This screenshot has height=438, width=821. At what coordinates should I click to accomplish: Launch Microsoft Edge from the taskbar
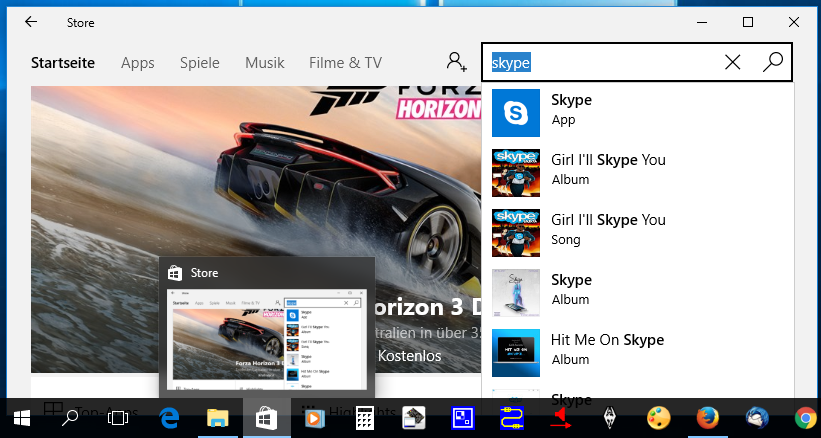[x=169, y=418]
